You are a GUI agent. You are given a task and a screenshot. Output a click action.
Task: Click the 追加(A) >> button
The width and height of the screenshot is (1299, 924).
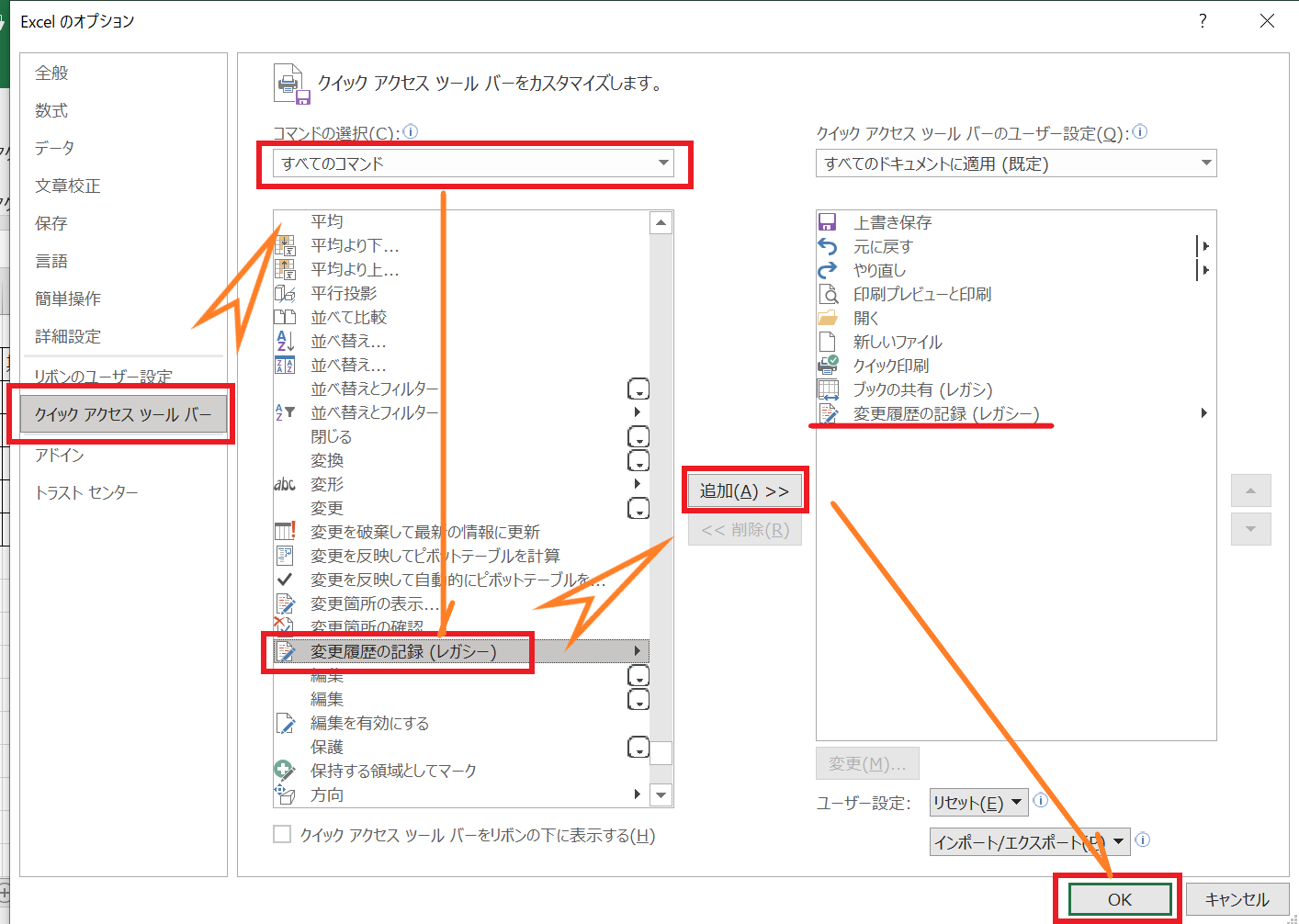744,490
